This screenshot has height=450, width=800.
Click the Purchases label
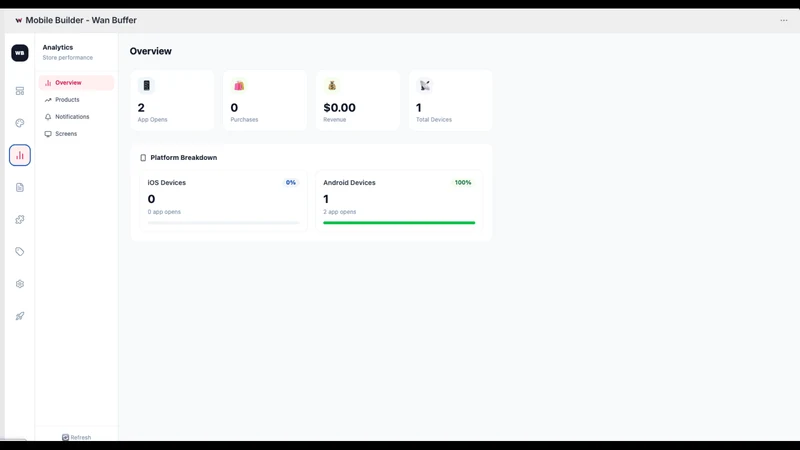click(244, 119)
